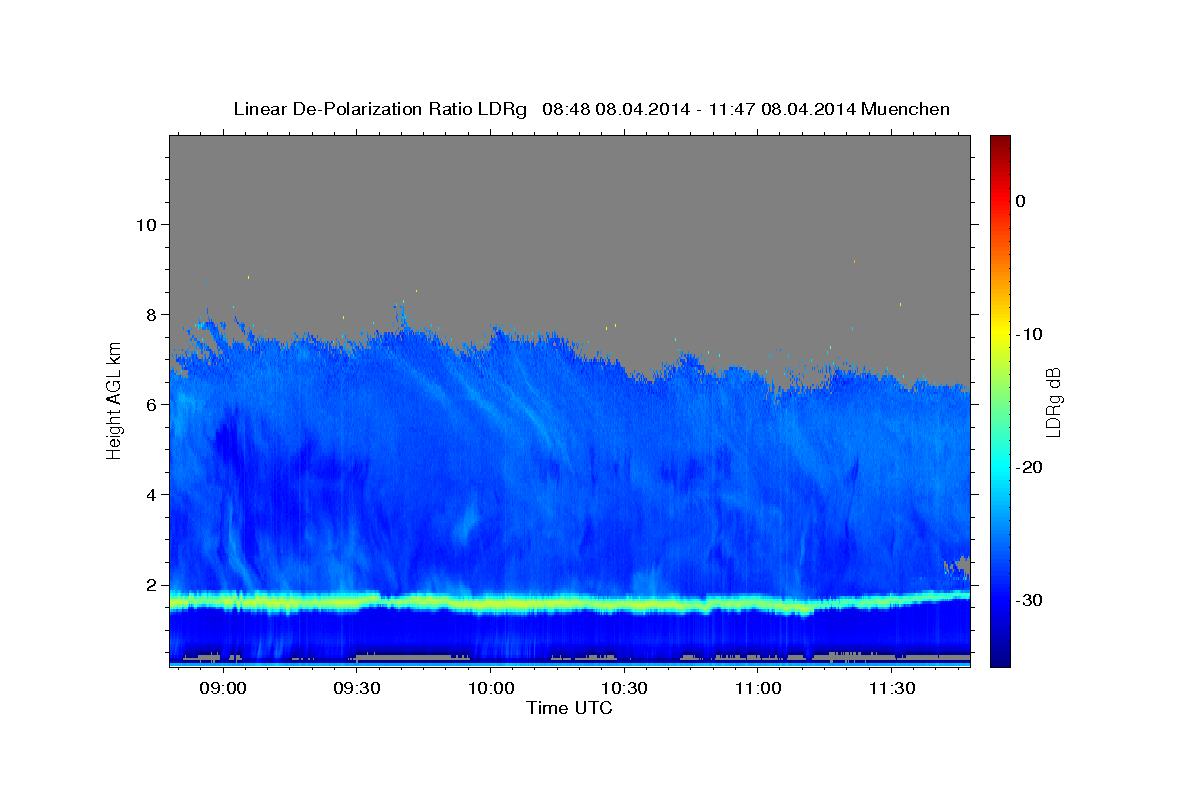Click the 11:30 time tick label
This screenshot has width=1200, height=800.
click(892, 689)
